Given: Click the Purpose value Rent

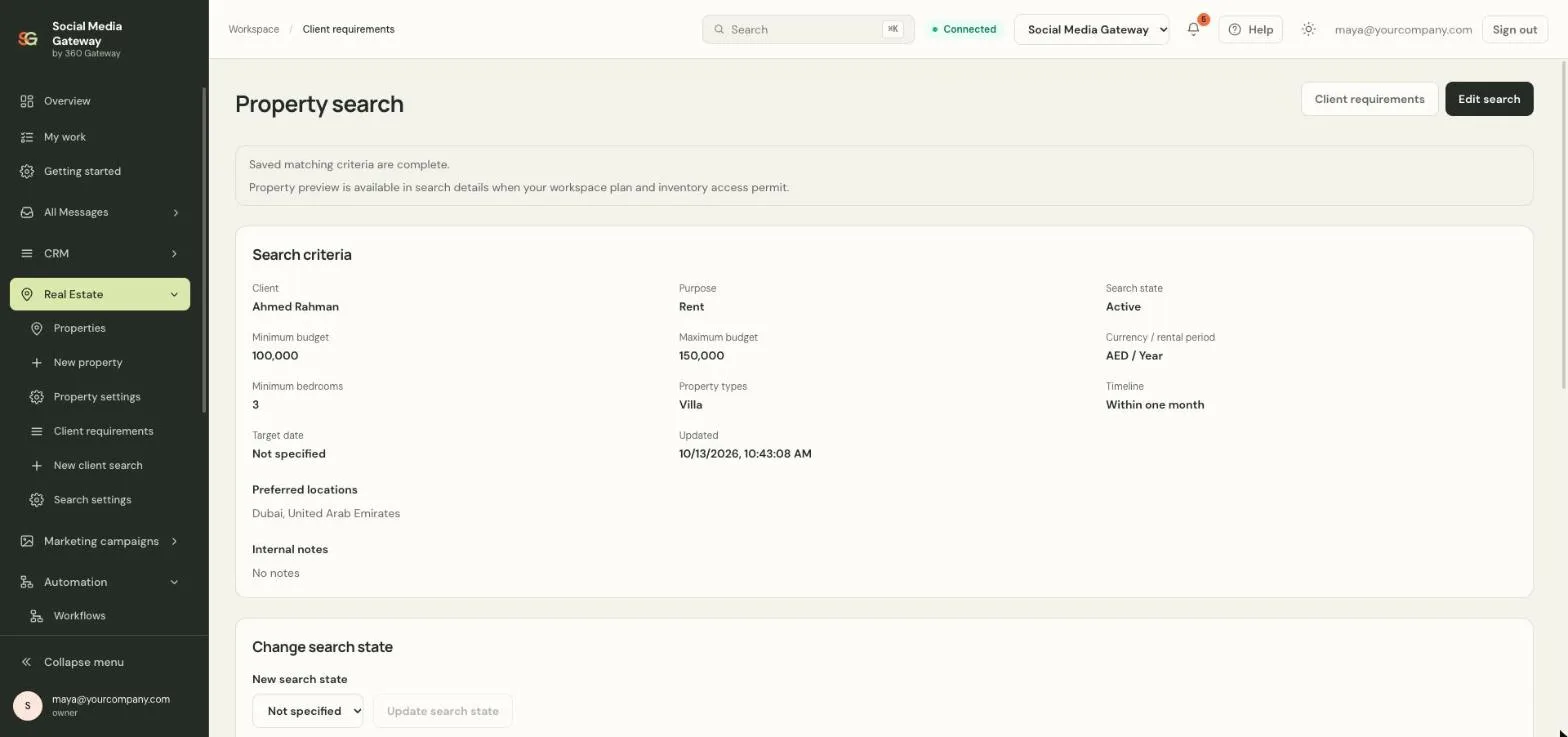Looking at the screenshot, I should point(691,307).
